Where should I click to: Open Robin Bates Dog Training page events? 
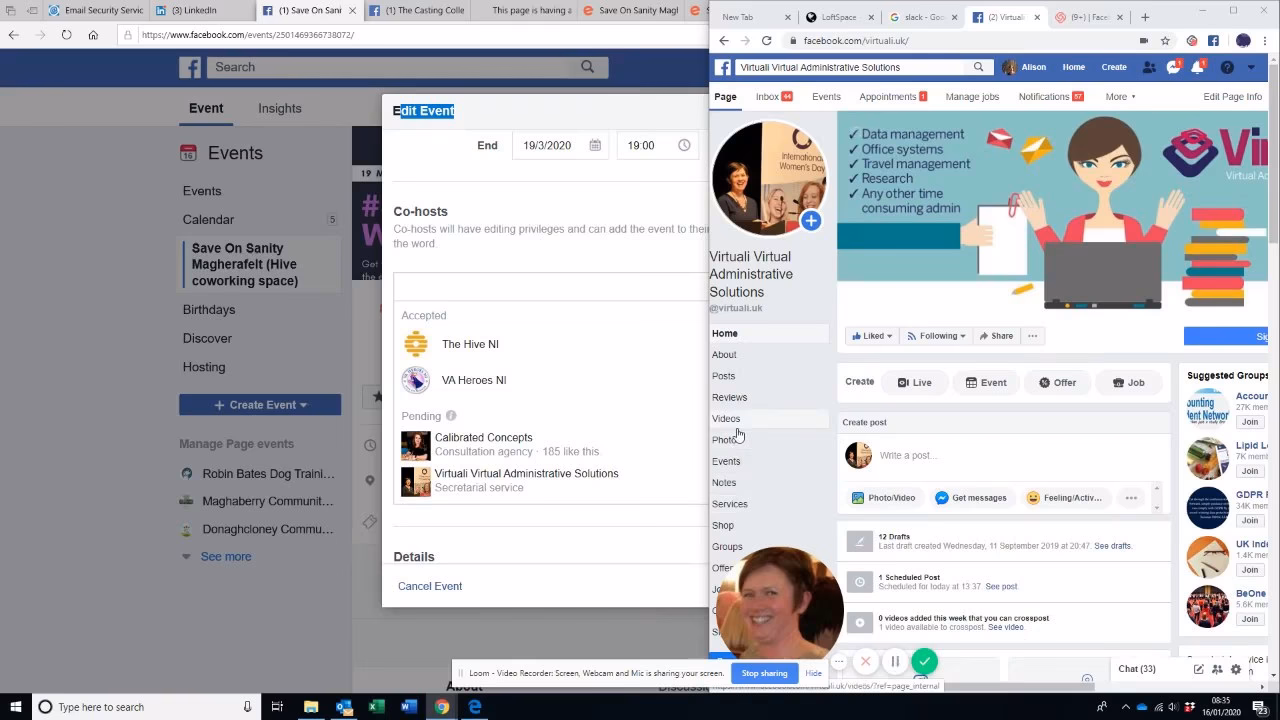click(x=268, y=474)
